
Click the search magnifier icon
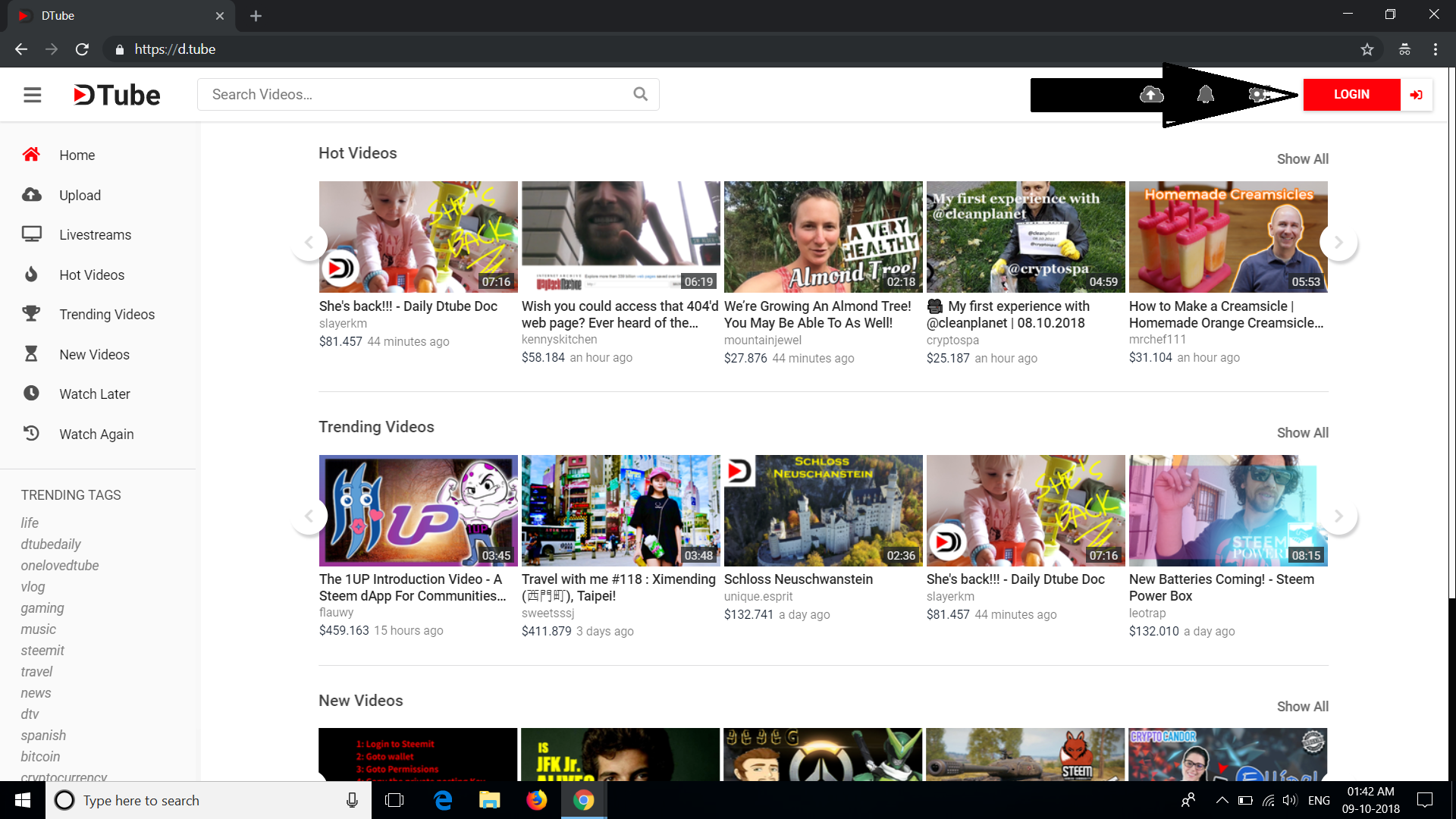click(x=639, y=93)
